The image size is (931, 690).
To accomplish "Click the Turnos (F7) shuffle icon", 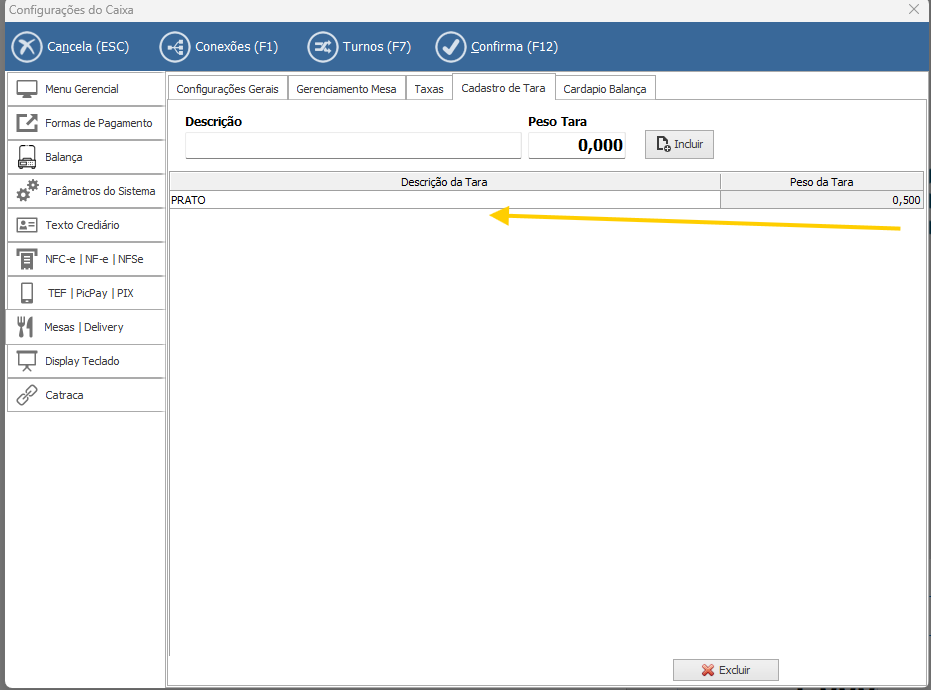I will click(322, 47).
